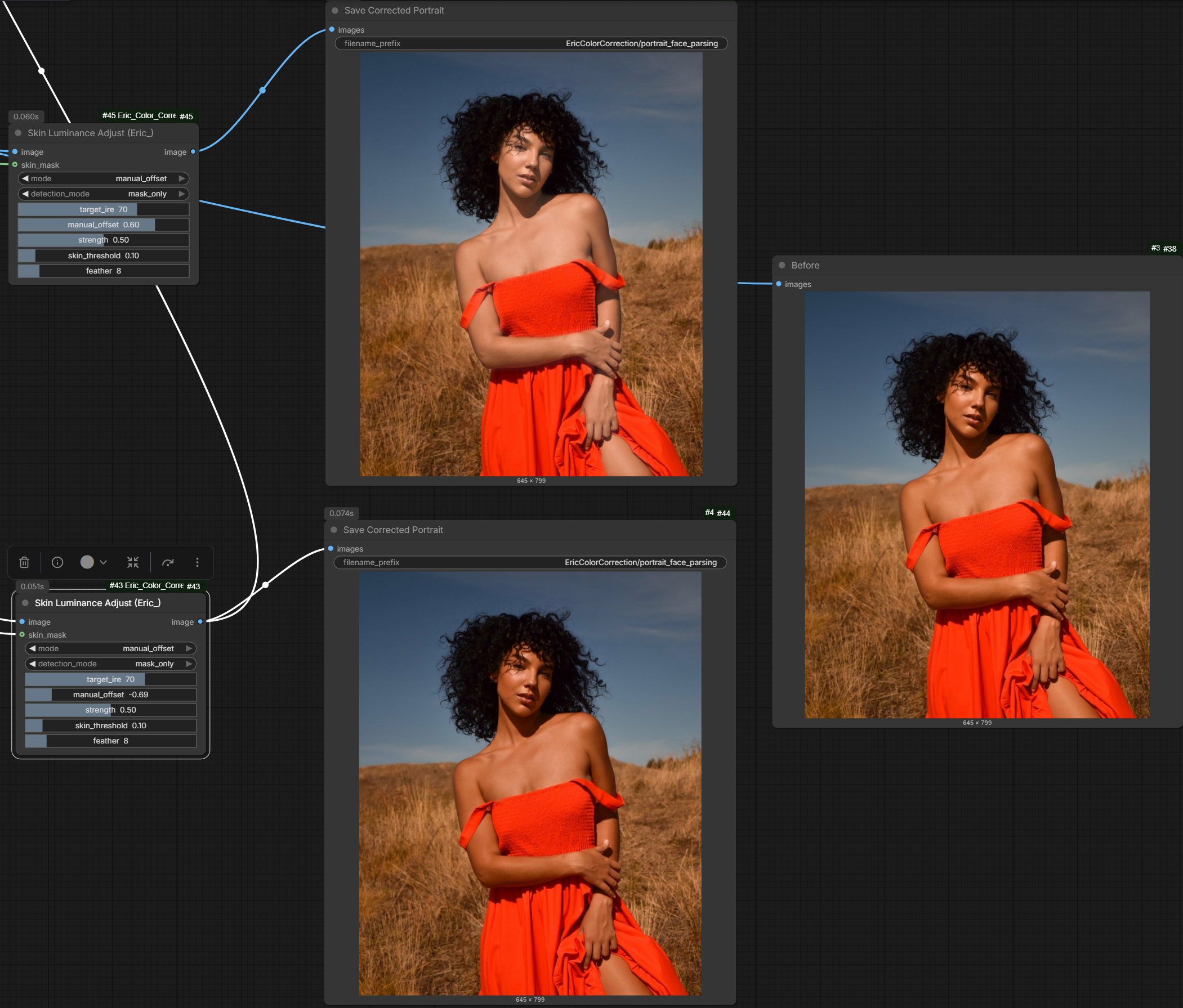Select the white reroute dot at top-left link

[41, 71]
